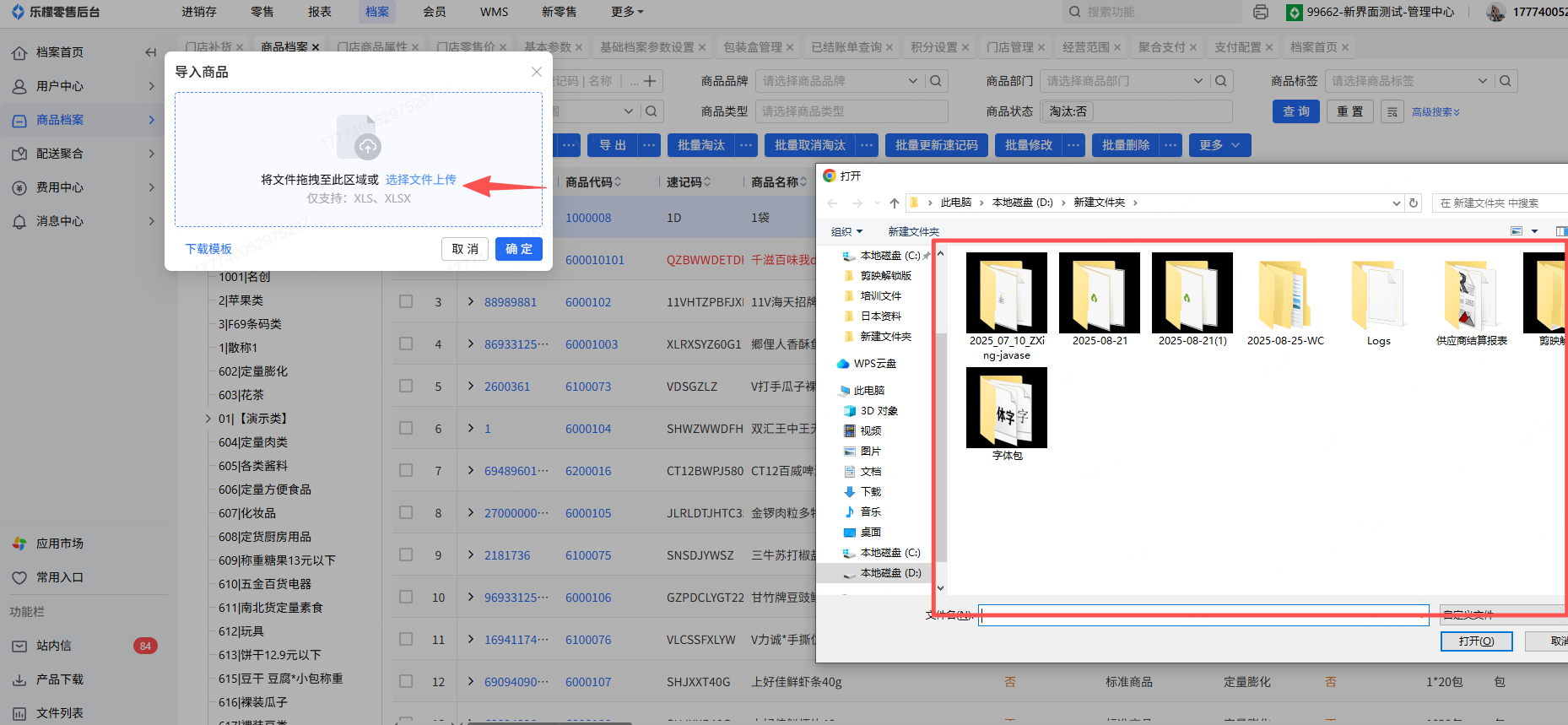
Task: Click 确定 in import dialog
Action: click(519, 249)
